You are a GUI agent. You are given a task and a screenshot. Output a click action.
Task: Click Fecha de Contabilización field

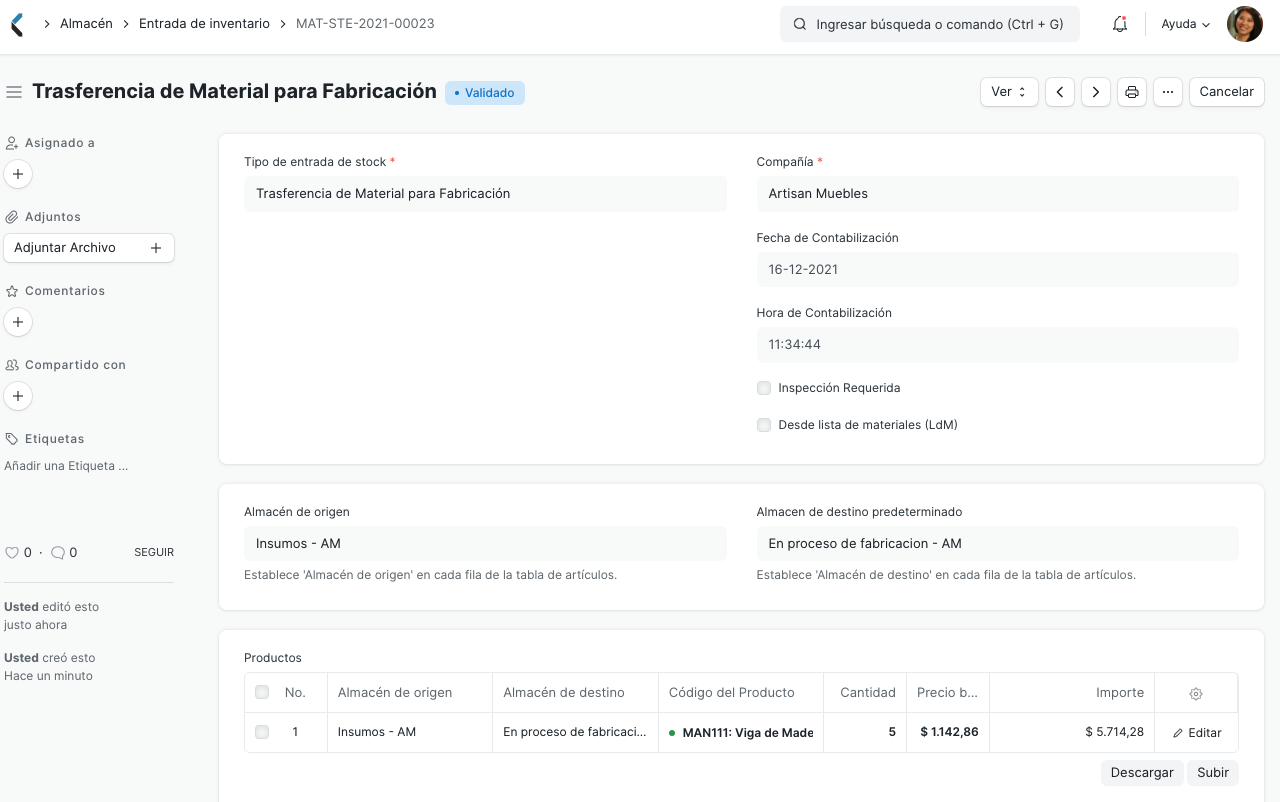[997, 270]
